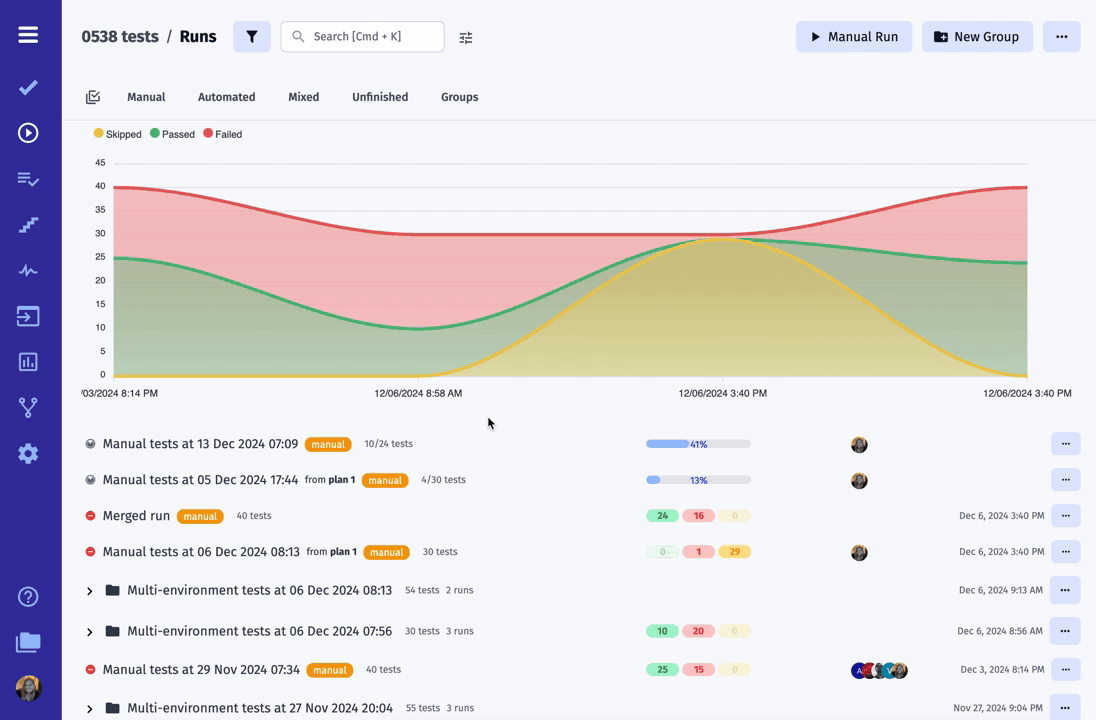1096x720 pixels.
Task: Open the Pulse activity icon in sidebar
Action: point(28,271)
